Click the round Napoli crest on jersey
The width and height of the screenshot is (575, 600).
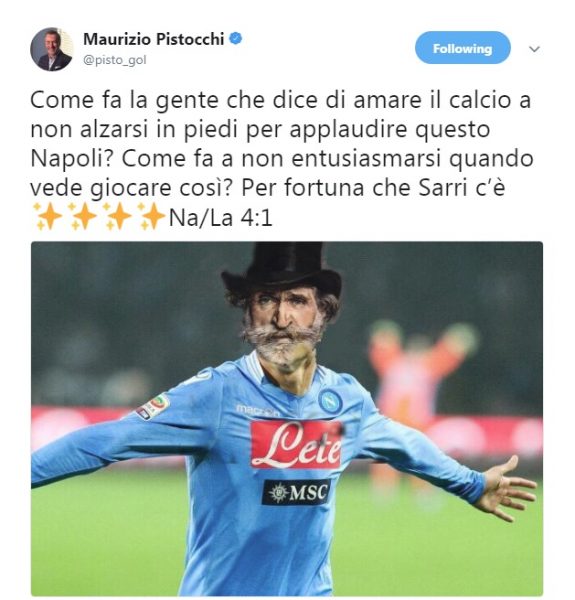pos(330,401)
